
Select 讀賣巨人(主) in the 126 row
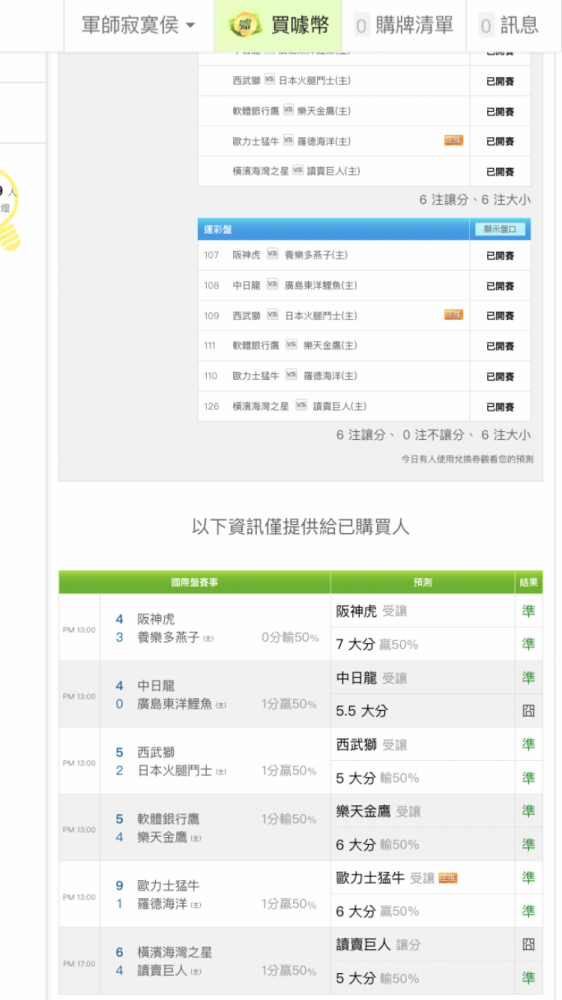(339, 406)
